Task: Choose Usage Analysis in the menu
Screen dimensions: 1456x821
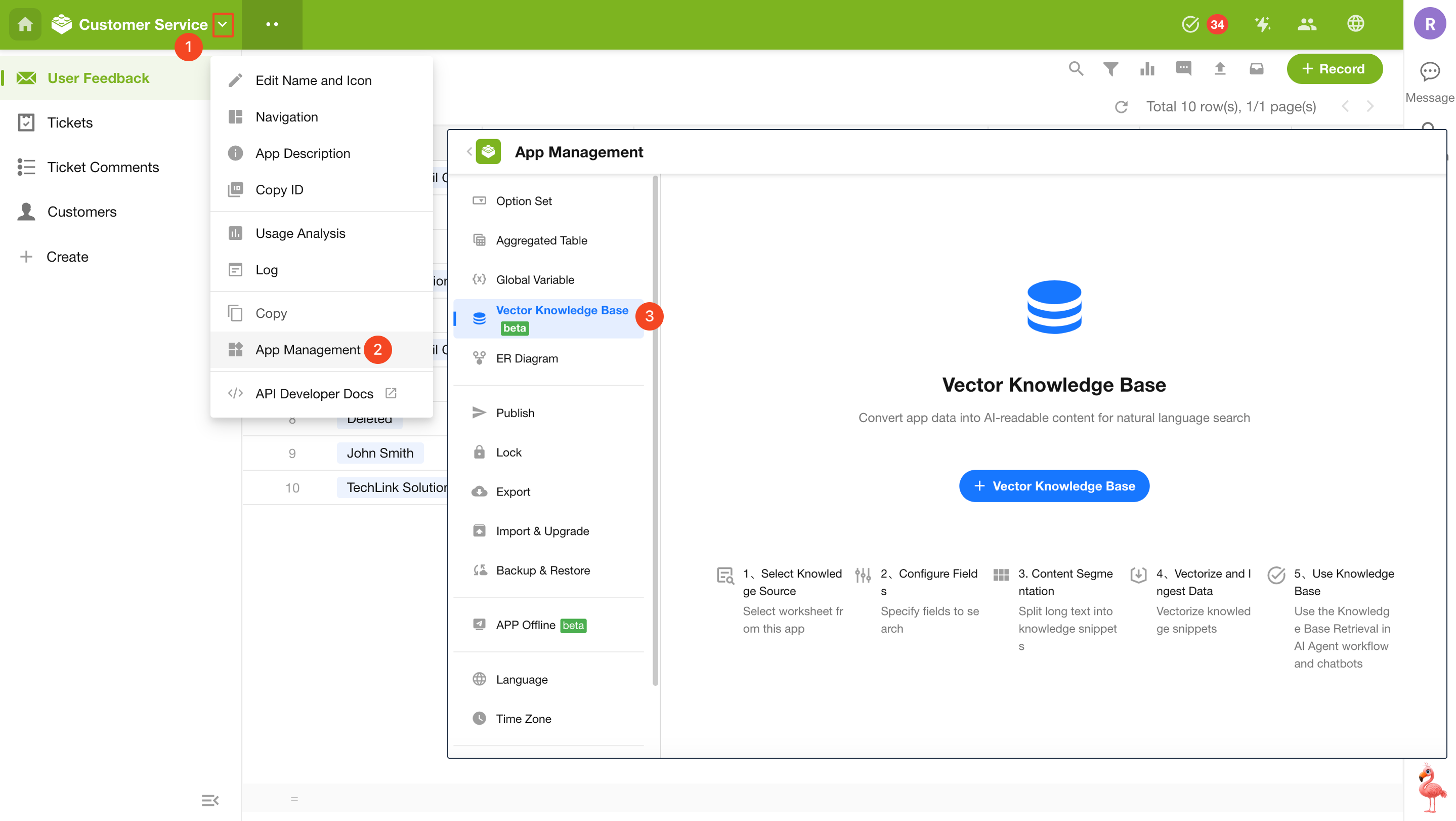Action: click(300, 233)
